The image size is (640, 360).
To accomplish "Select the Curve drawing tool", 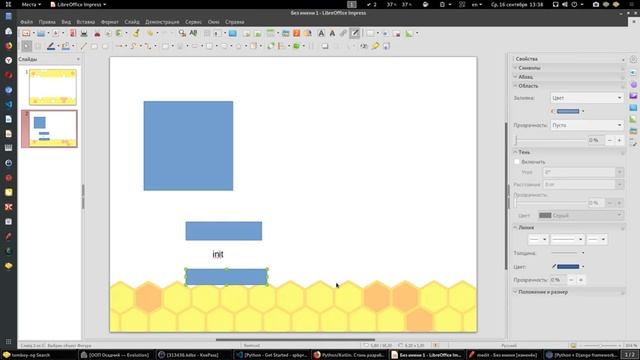I will tap(133, 46).
